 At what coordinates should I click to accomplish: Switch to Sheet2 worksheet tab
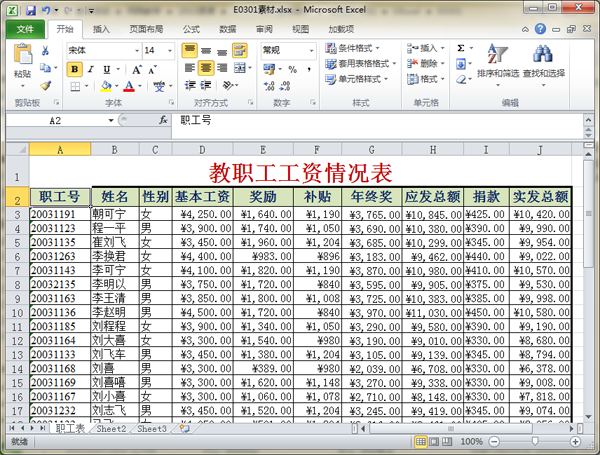[111, 429]
